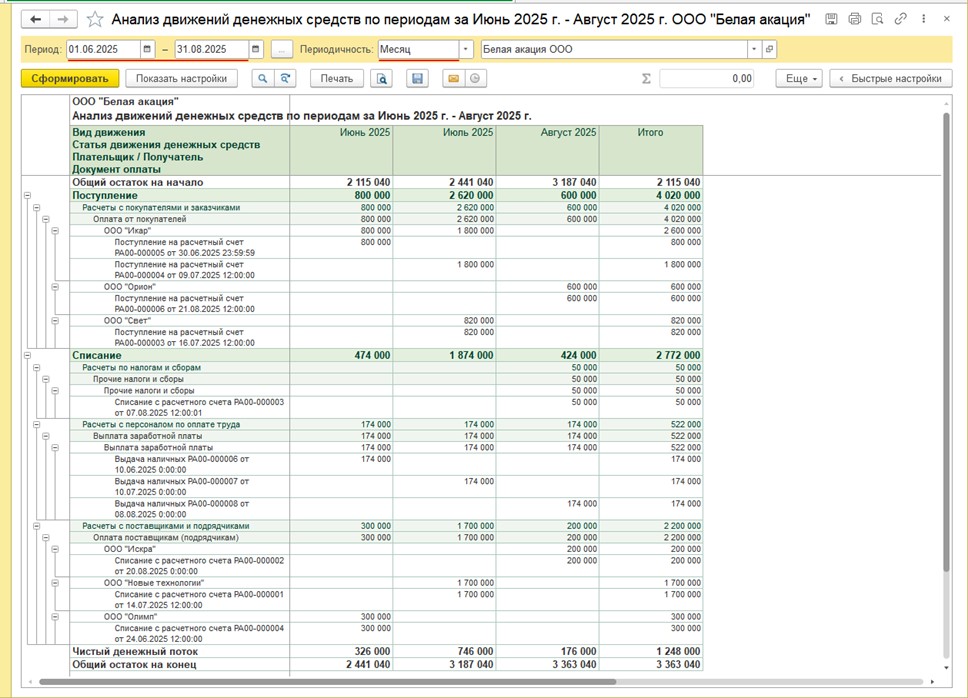This screenshot has height=698, width=968.
Task: Click the Сформировать button
Action: (70, 78)
